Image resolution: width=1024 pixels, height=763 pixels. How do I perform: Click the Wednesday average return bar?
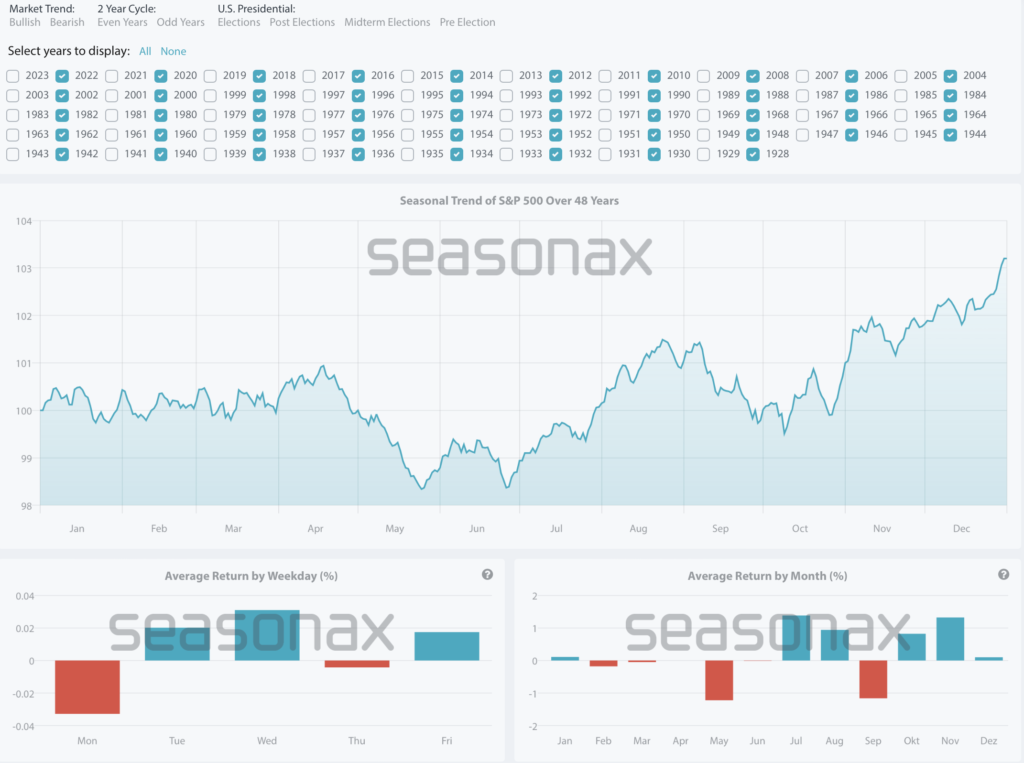click(x=267, y=635)
